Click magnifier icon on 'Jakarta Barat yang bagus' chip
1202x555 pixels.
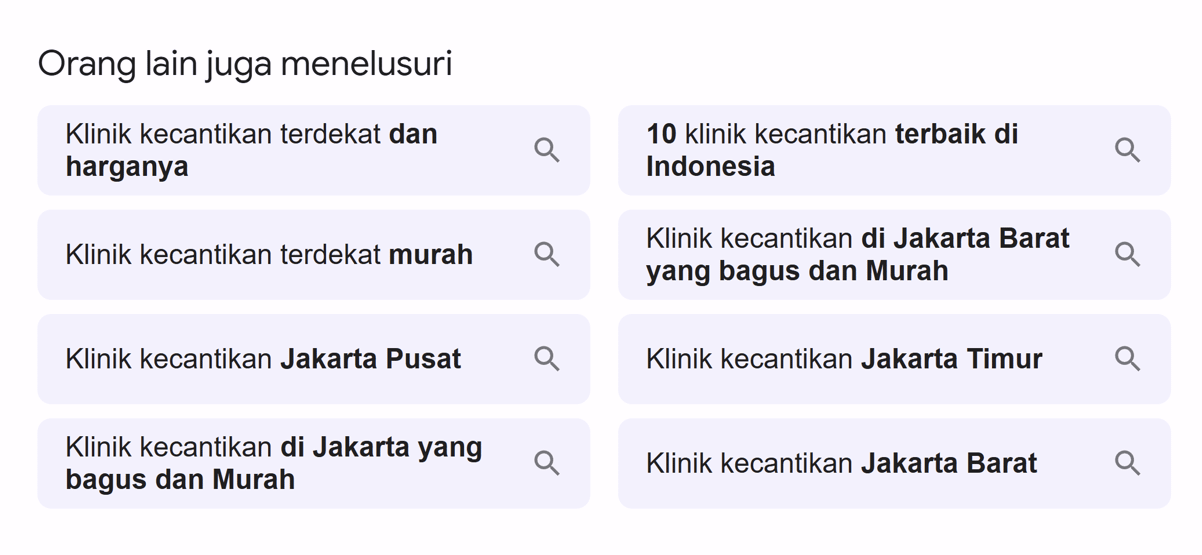1127,254
